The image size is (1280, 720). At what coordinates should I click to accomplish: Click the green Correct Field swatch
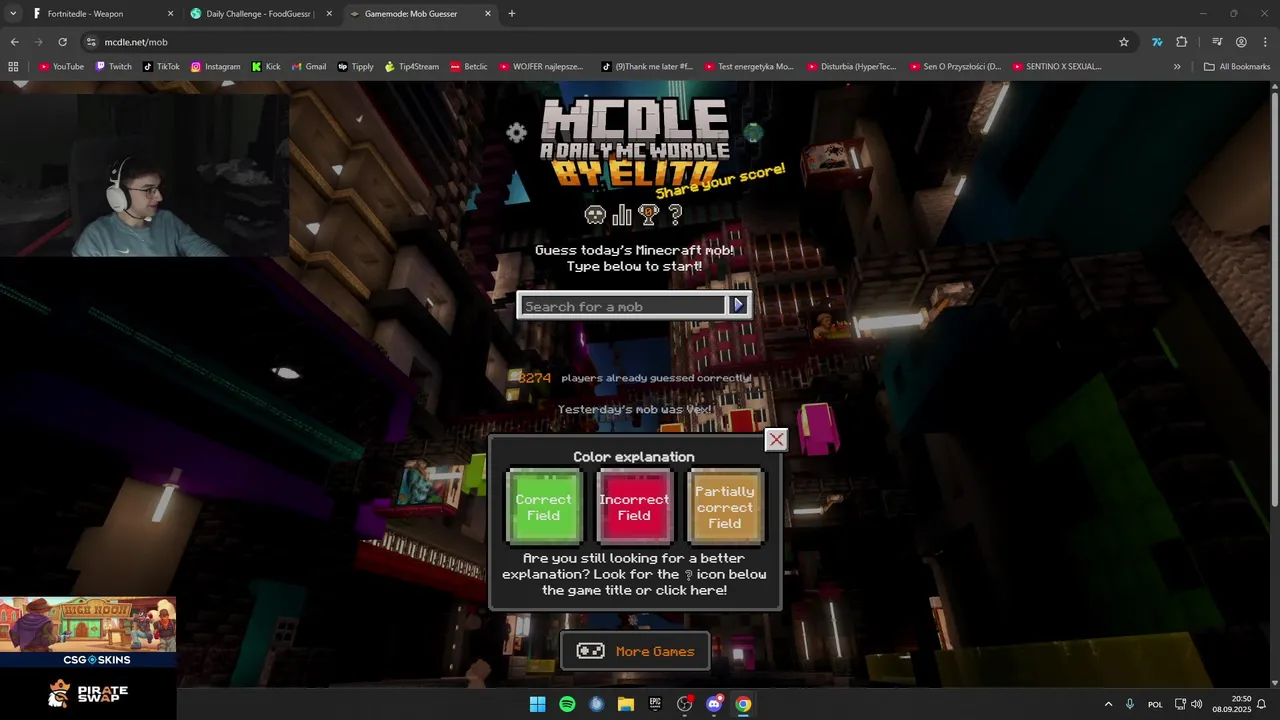coord(544,507)
